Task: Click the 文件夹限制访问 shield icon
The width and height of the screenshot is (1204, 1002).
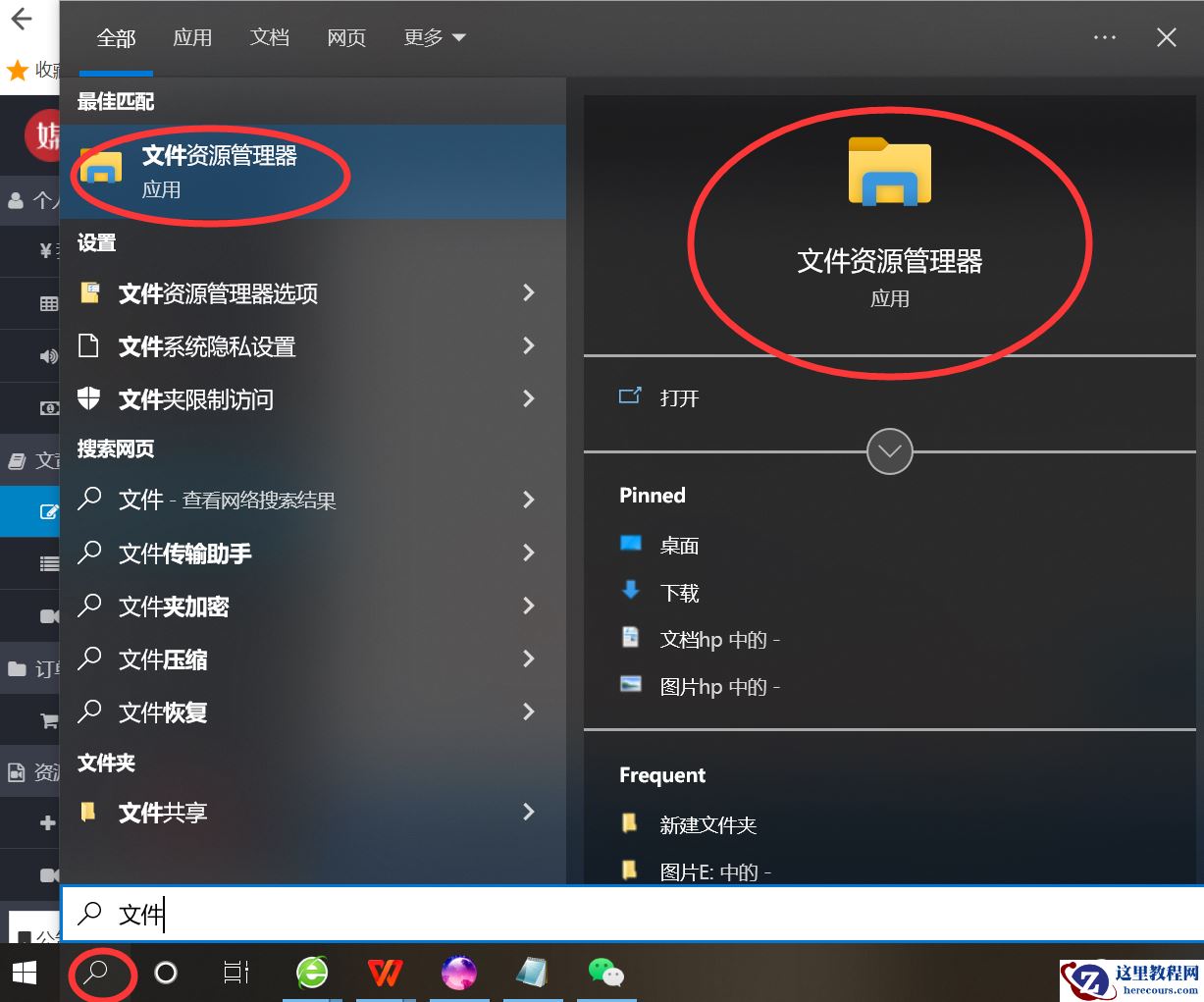Action: pos(89,398)
